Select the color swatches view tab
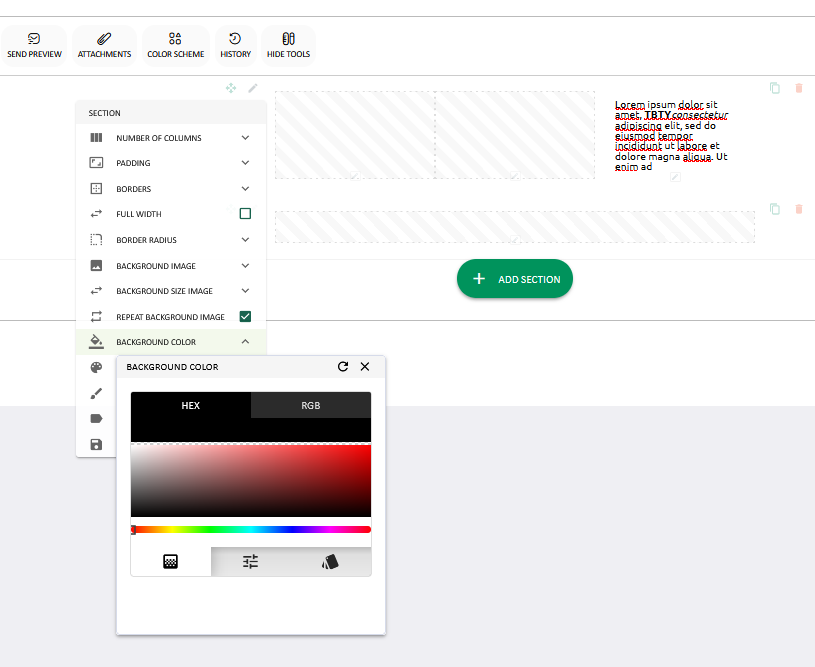 pyautogui.click(x=331, y=561)
